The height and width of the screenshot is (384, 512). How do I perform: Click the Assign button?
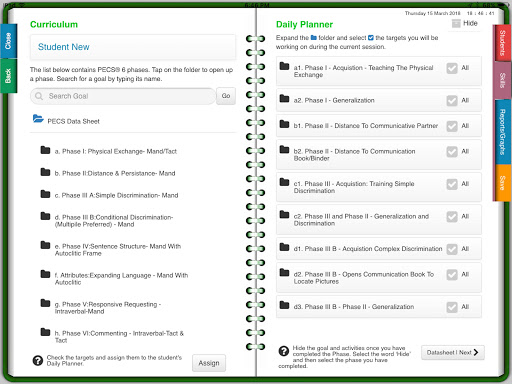(x=209, y=363)
